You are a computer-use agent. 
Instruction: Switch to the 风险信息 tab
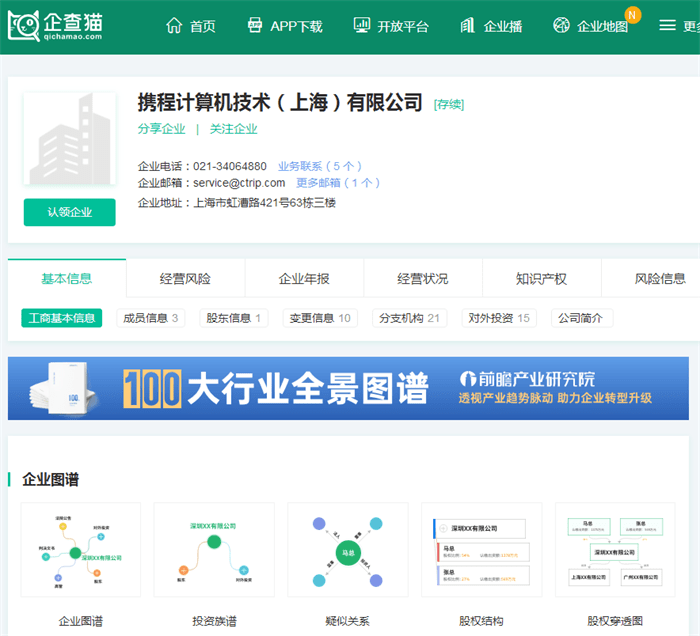click(x=651, y=279)
